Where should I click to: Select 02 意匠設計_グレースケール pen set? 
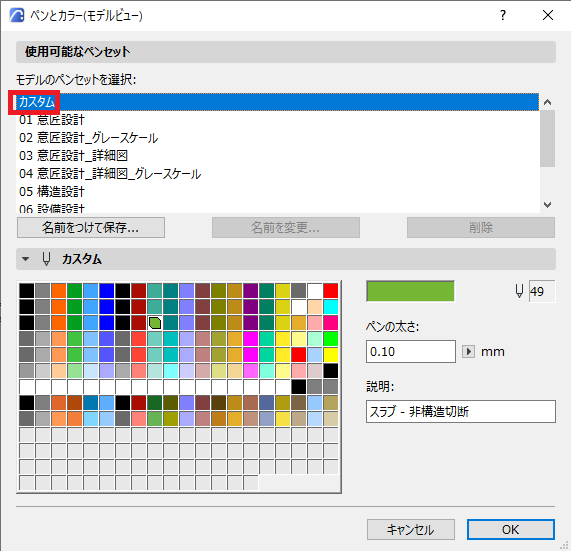[277, 138]
